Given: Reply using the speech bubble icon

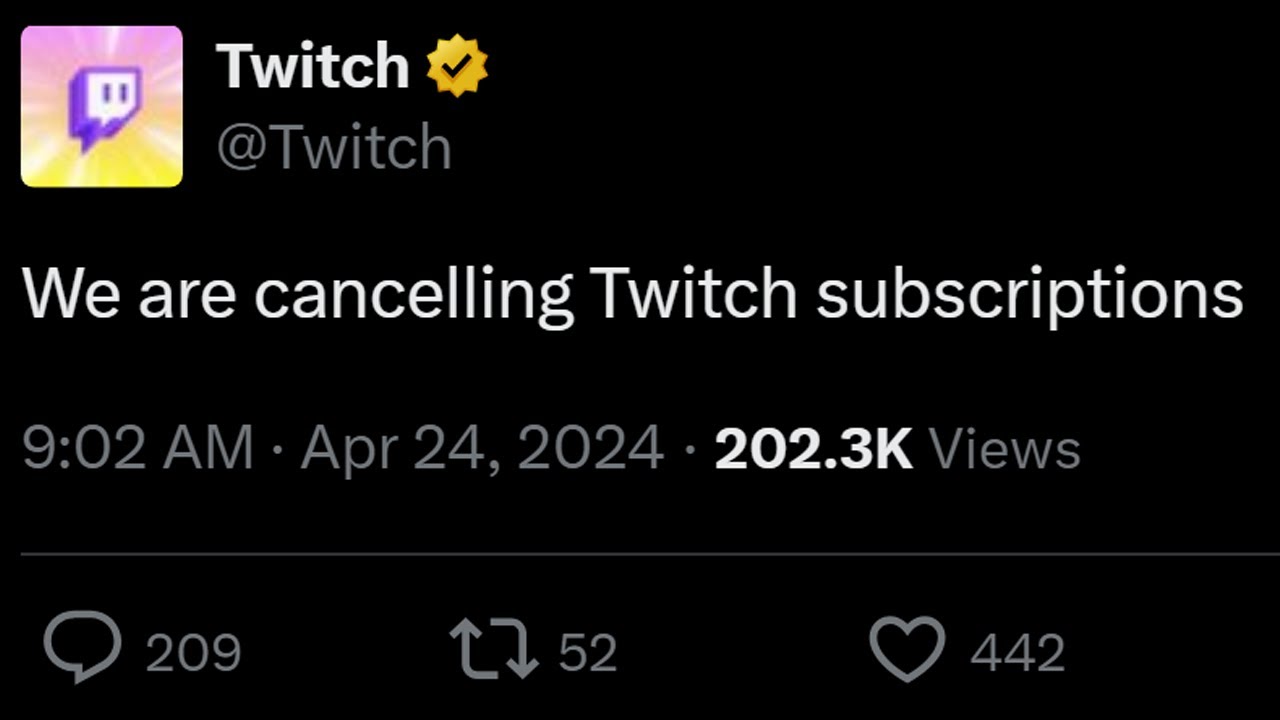Looking at the screenshot, I should pos(82,649).
